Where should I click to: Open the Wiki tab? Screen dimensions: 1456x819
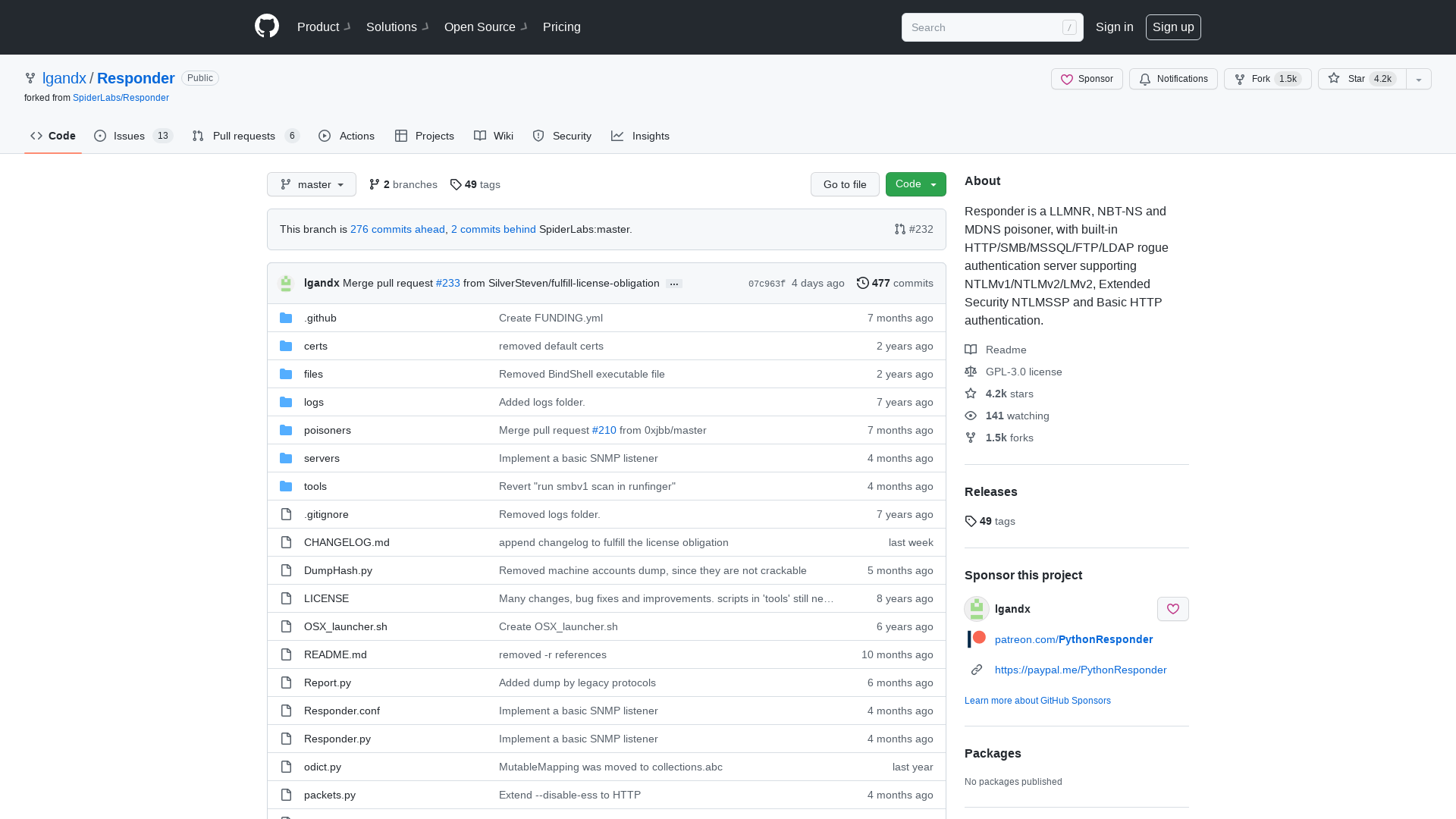pyautogui.click(x=494, y=136)
